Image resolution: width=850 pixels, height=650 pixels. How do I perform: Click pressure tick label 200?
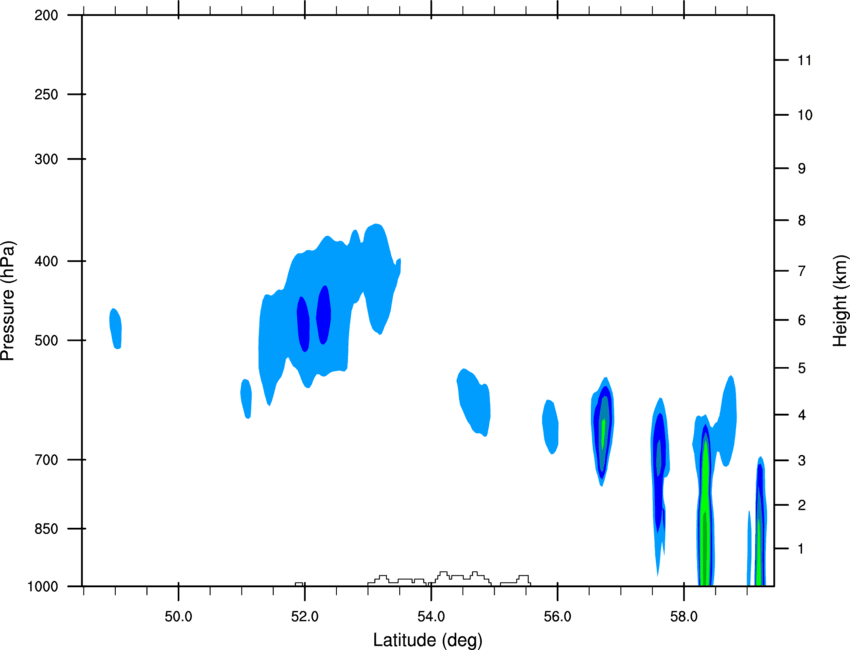tap(46, 15)
